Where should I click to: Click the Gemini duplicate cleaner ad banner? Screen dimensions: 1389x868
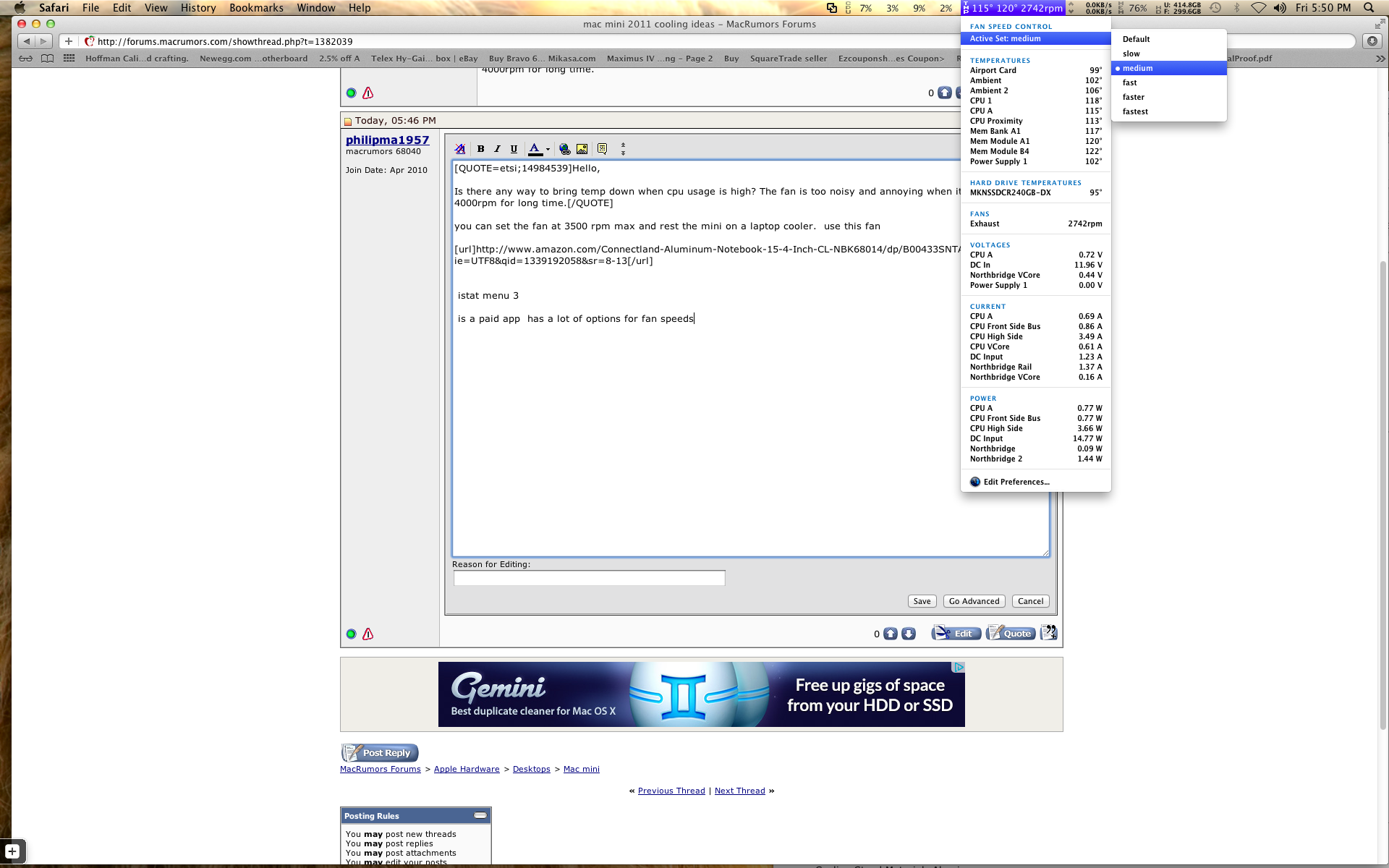point(701,694)
